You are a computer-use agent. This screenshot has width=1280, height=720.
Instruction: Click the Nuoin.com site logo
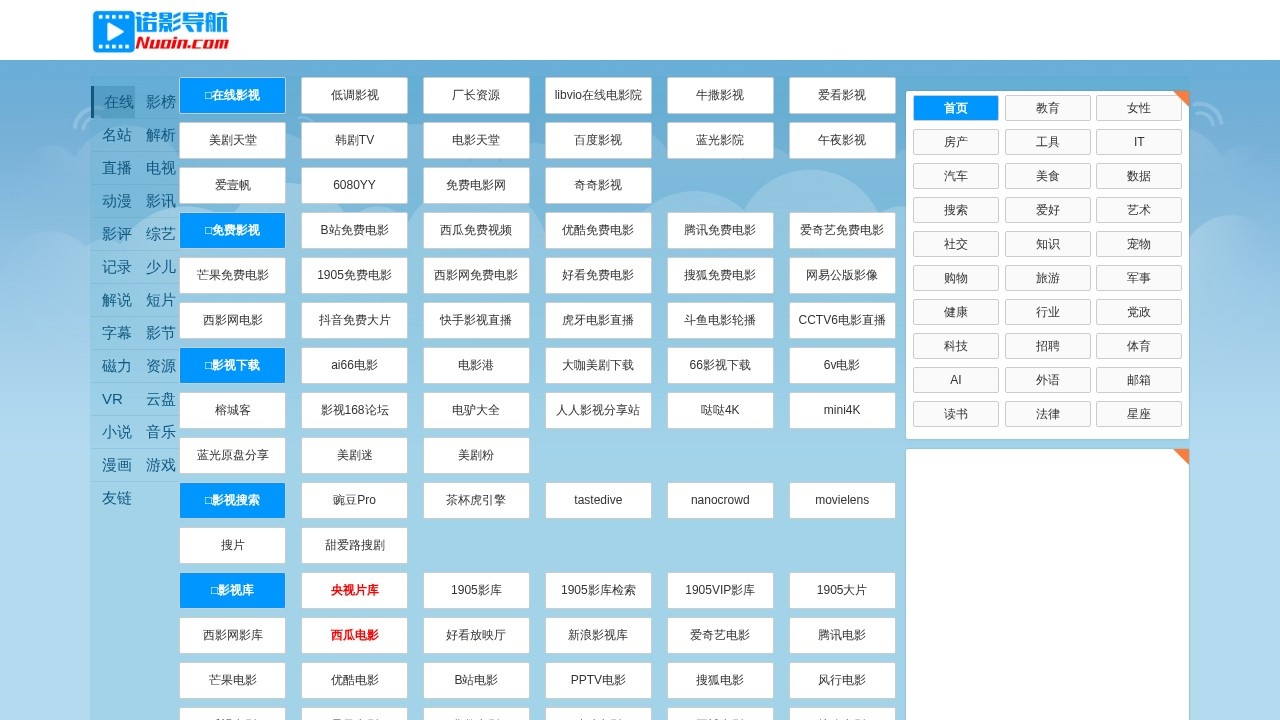pyautogui.click(x=161, y=31)
